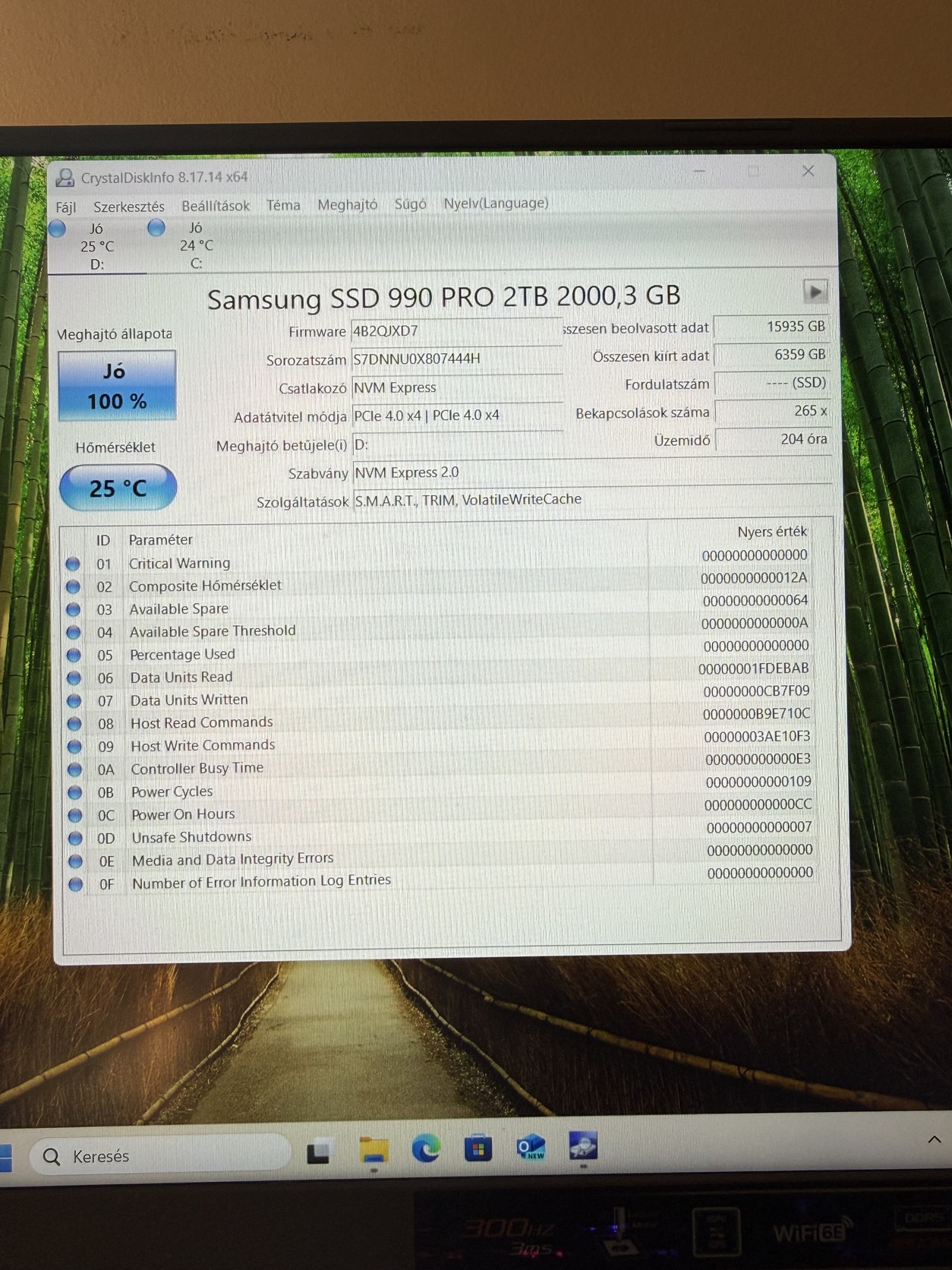Click the ID column header
Screen dimensions: 952x1270
coord(103,540)
